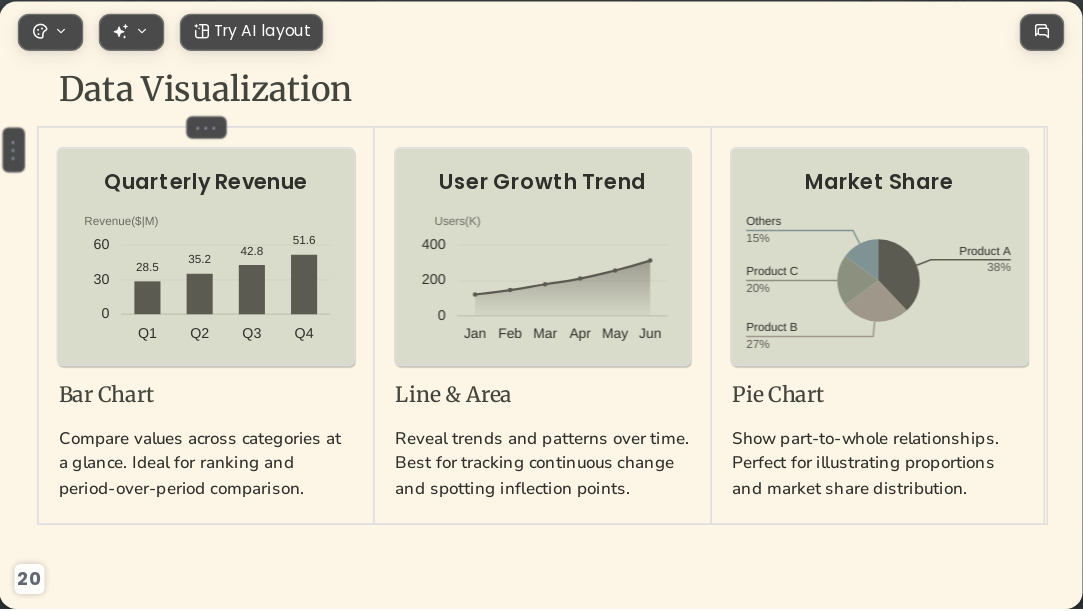
Task: Click the vertical drag handle on left edge
Action: pyautogui.click(x=14, y=150)
